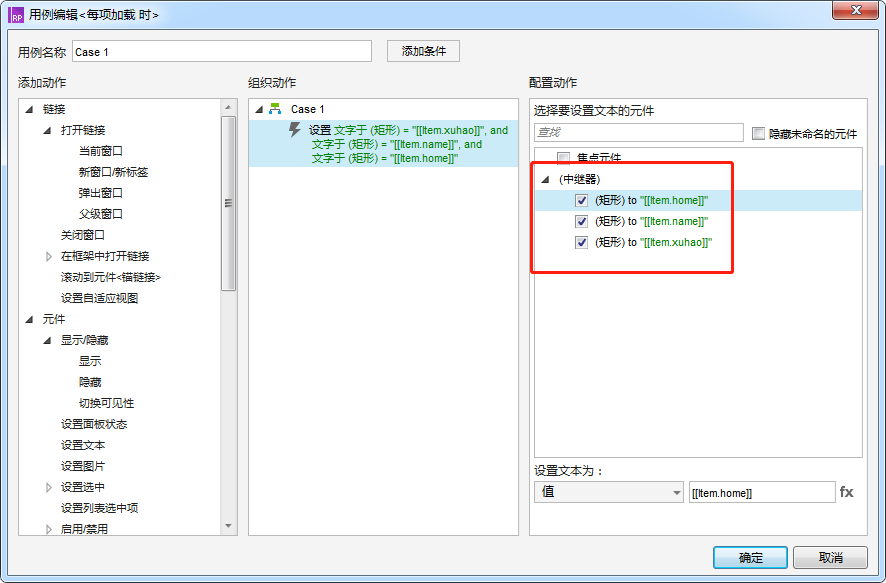
Task: Collapse the 链接 category
Action: [29, 109]
